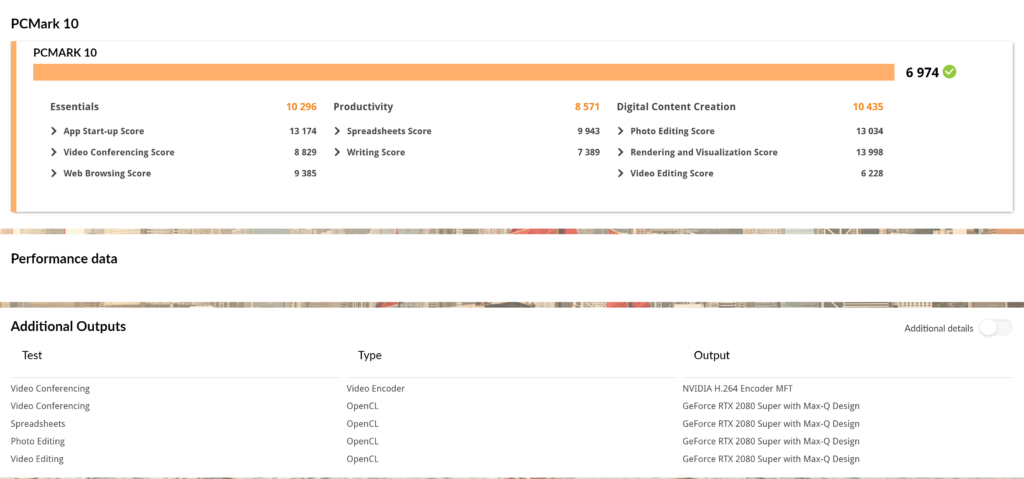Click the Video Encoder type cell
The image size is (1024, 479).
(376, 388)
